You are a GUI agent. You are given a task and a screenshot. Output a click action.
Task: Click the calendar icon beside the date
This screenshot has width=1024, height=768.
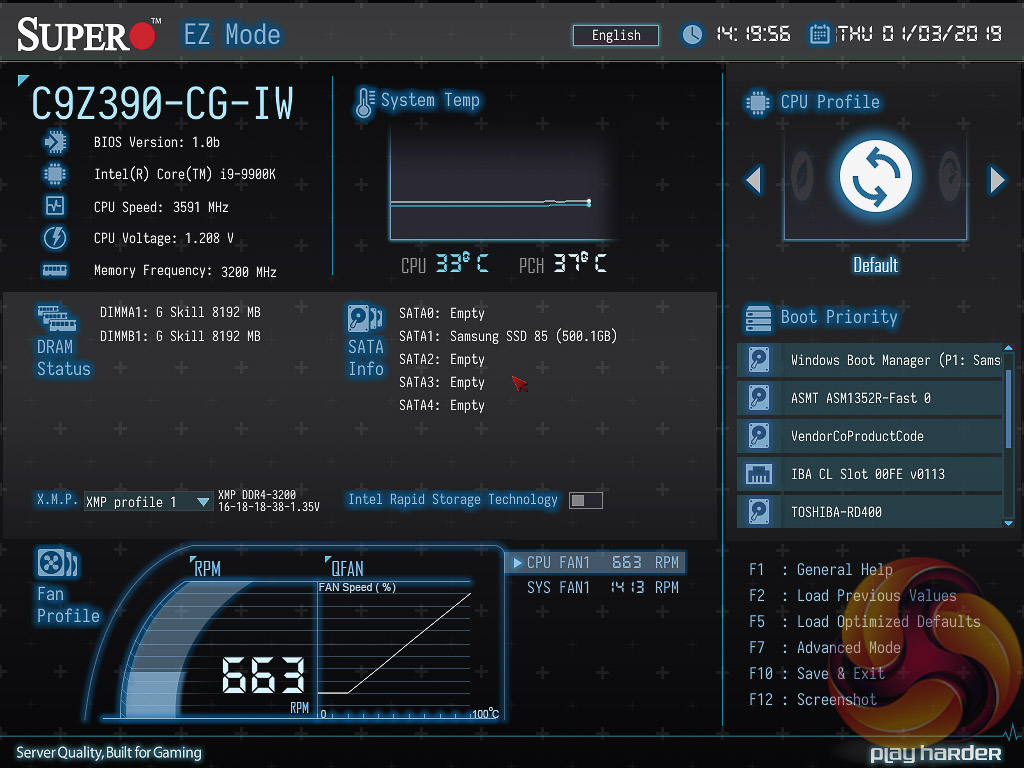coord(820,34)
